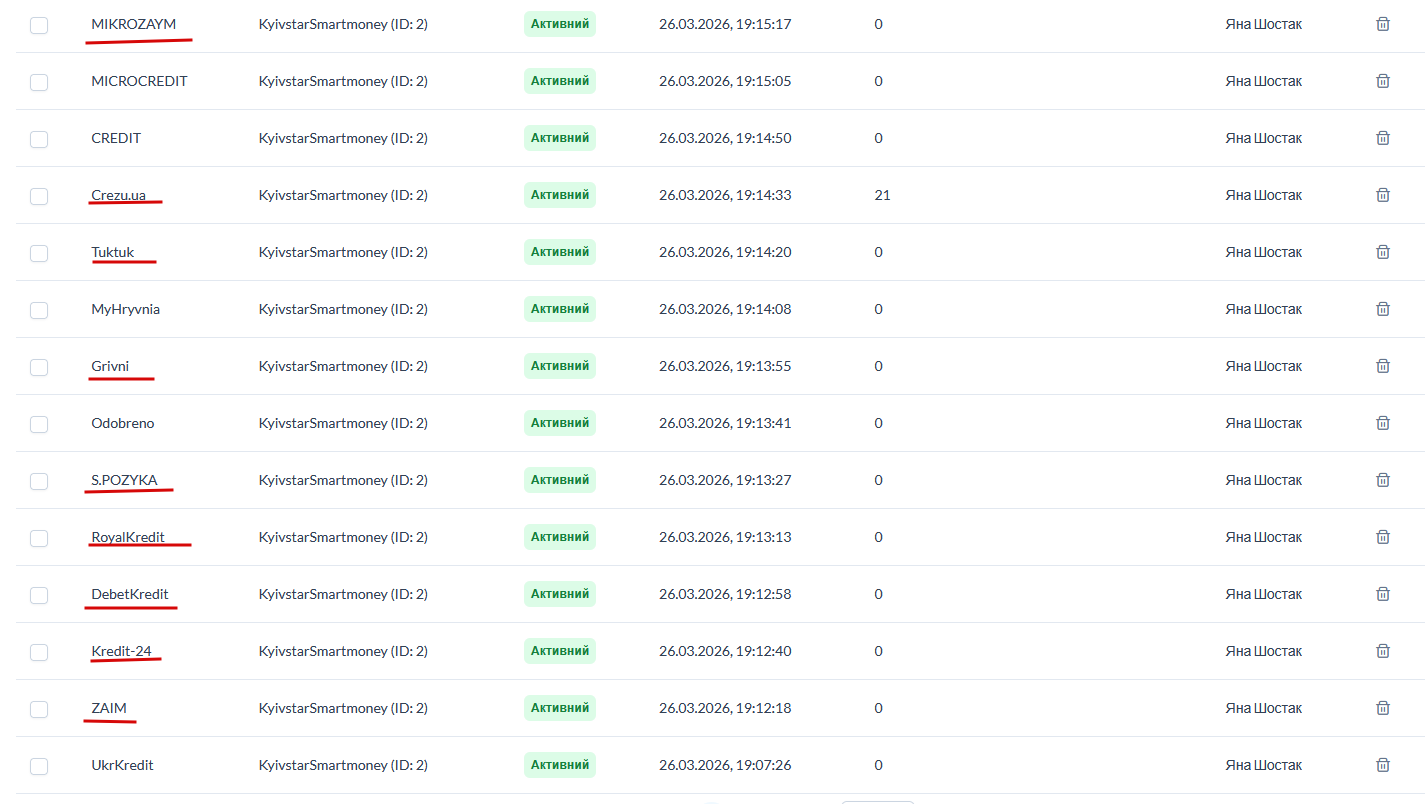Click trash icon for UkrKredit row
Image resolution: width=1425 pixels, height=804 pixels.
click(x=1383, y=765)
